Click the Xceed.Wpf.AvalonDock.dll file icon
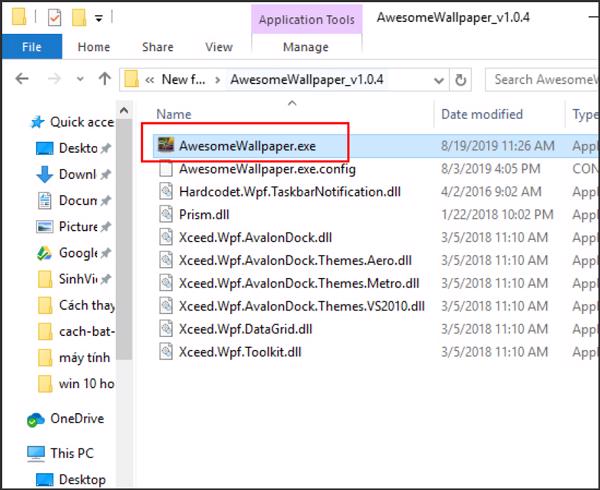 coord(166,237)
